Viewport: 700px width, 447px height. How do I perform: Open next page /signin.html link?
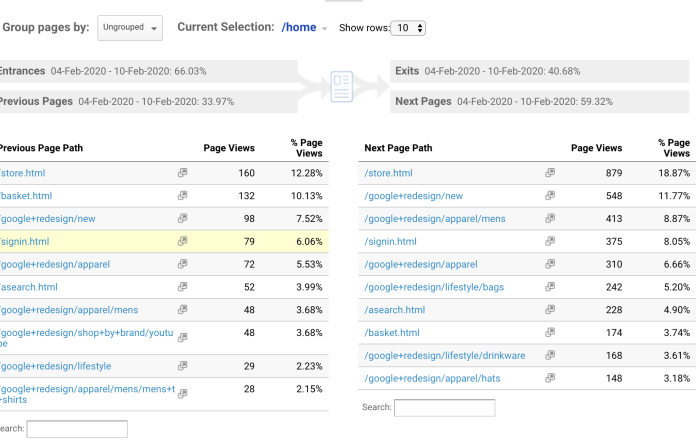click(x=390, y=241)
